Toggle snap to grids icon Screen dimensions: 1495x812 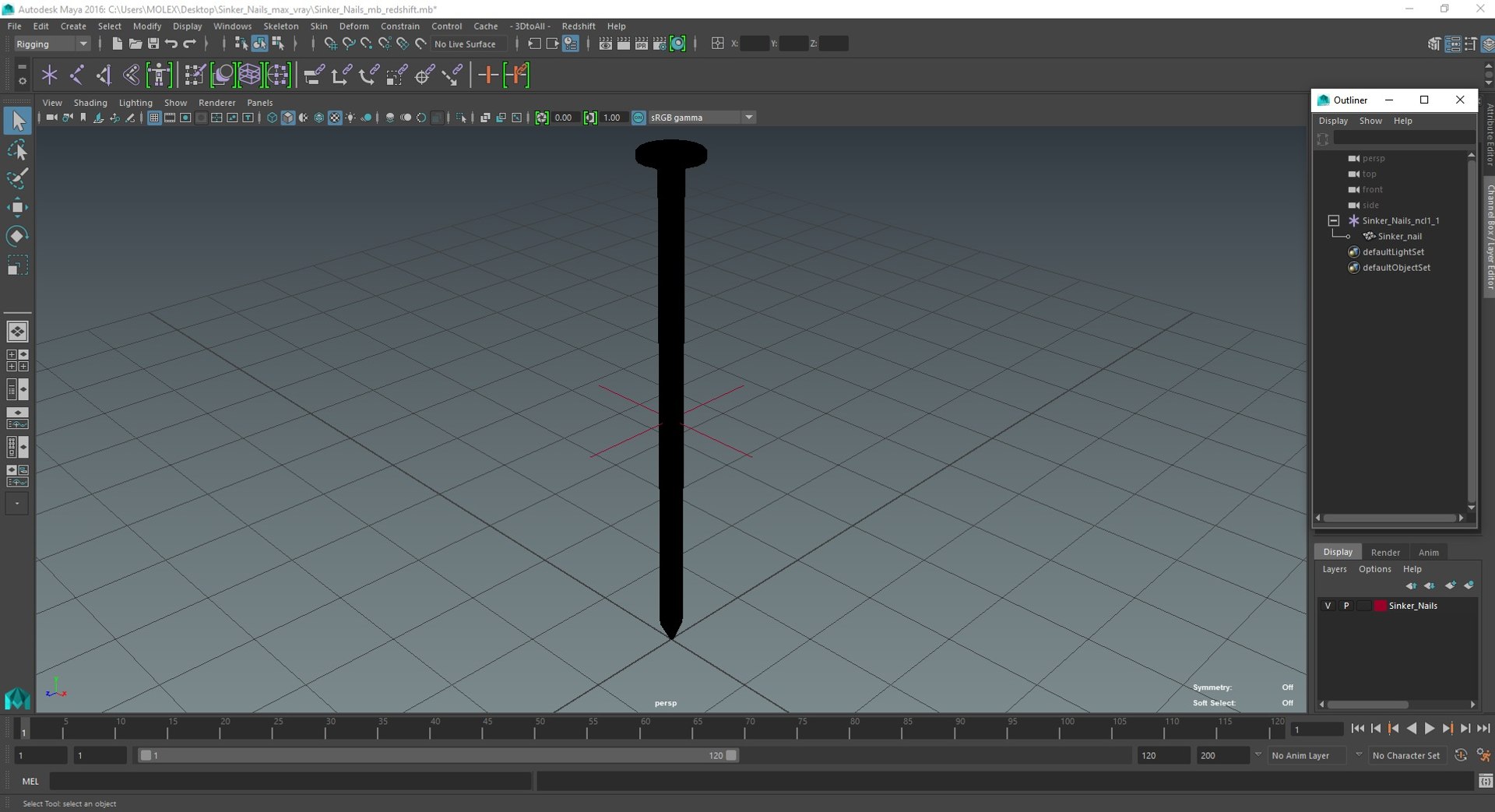[x=330, y=44]
